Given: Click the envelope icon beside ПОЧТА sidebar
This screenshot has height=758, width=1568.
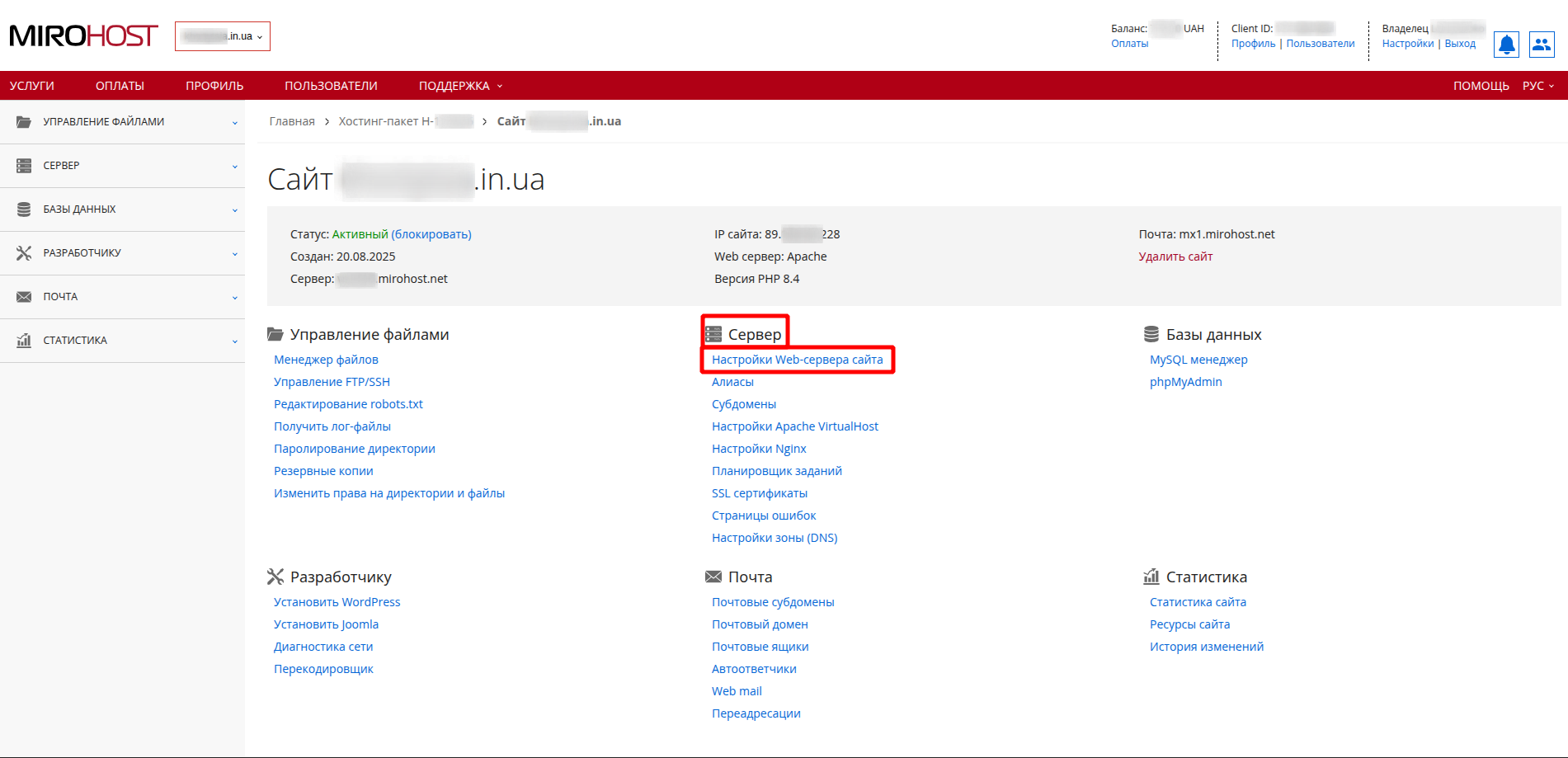Looking at the screenshot, I should coord(24,297).
